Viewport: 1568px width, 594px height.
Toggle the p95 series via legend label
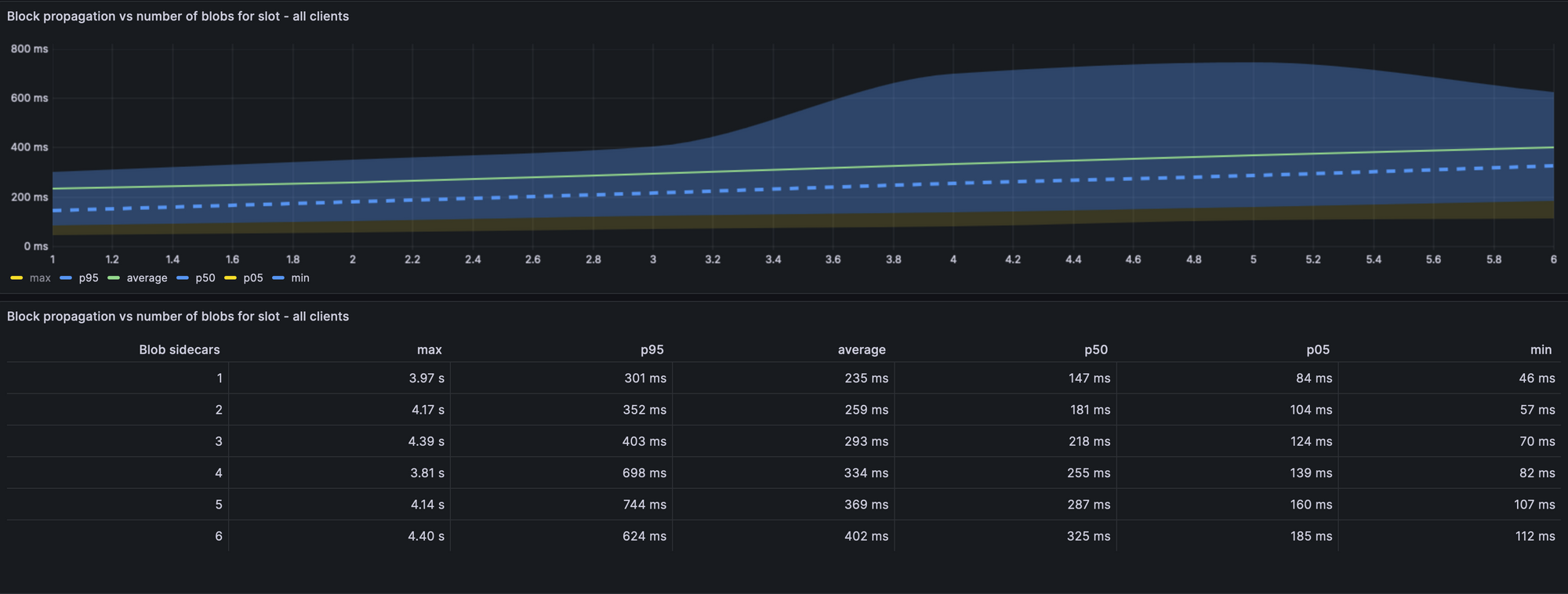89,278
